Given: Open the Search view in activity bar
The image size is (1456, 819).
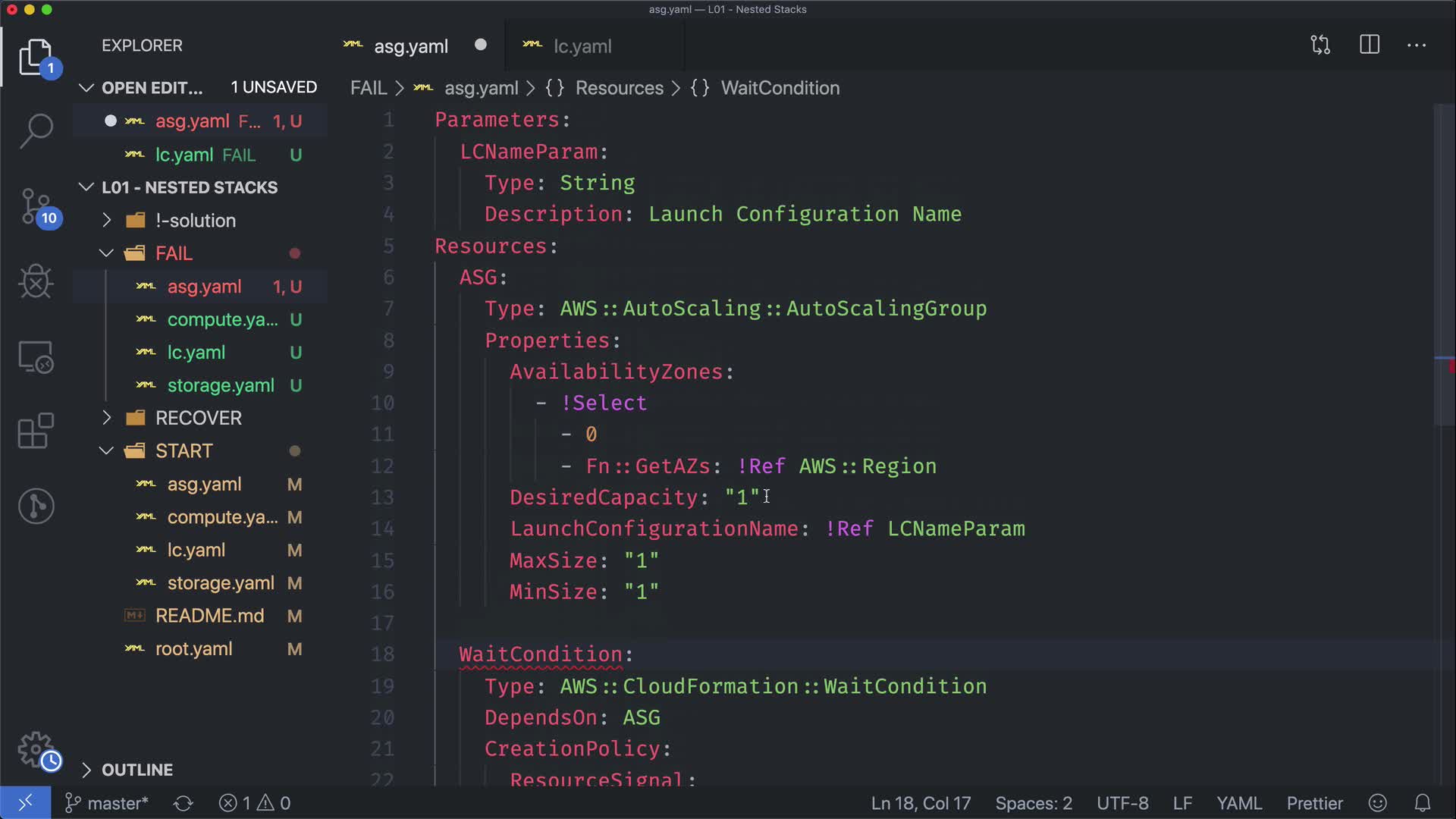Looking at the screenshot, I should click(x=36, y=131).
